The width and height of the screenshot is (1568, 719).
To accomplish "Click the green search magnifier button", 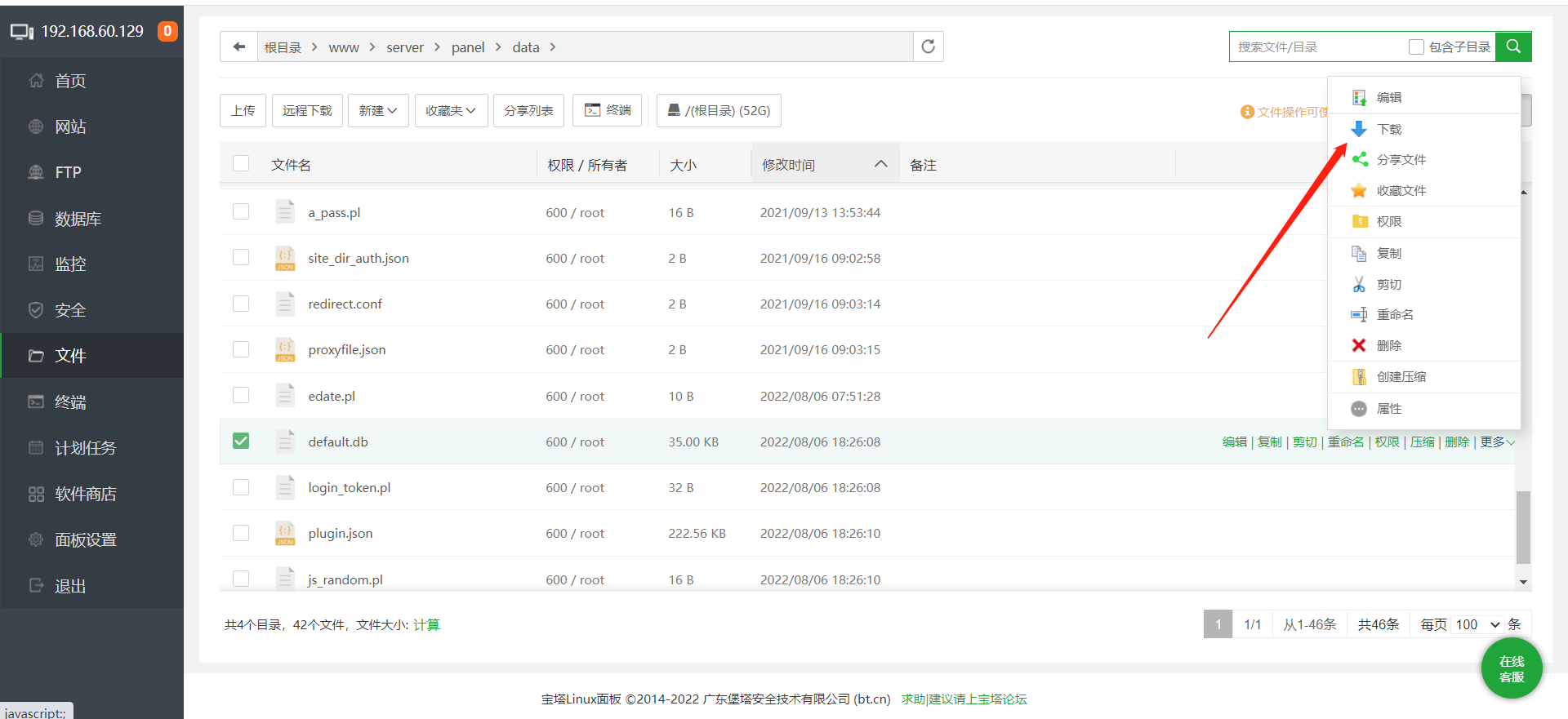I will (x=1513, y=47).
